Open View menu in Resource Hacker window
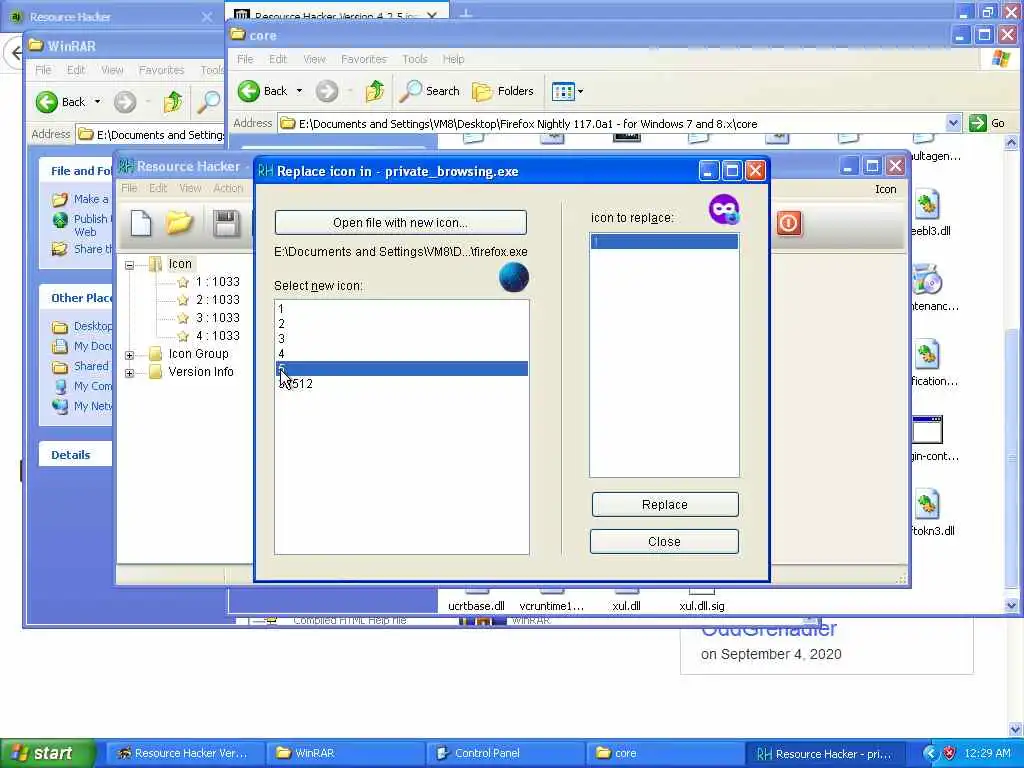Image resolution: width=1024 pixels, height=768 pixels. 190,188
